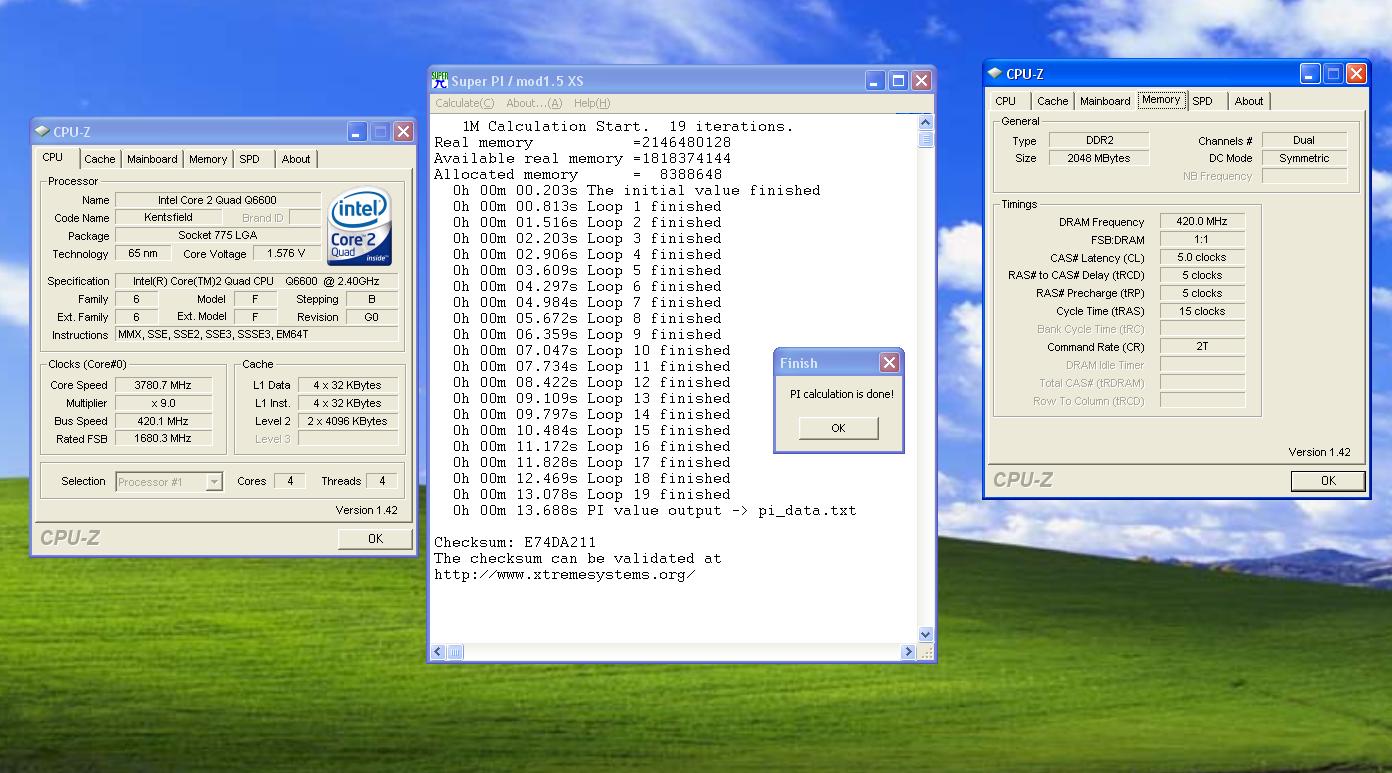Click the xtremesystems.org URL text
This screenshot has height=773, width=1392.
pyautogui.click(x=564, y=575)
